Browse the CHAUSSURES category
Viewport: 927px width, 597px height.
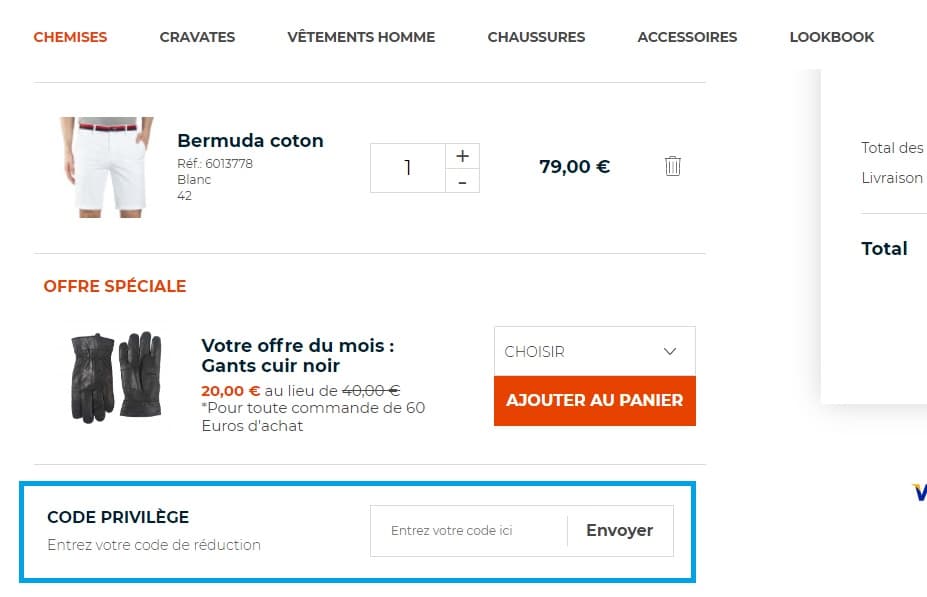536,36
